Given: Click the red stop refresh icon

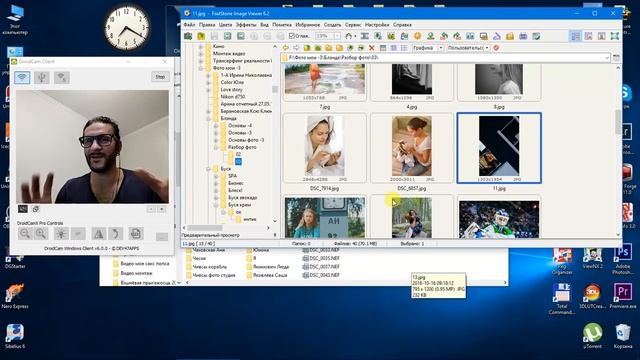Looking at the screenshot, I should [496, 48].
